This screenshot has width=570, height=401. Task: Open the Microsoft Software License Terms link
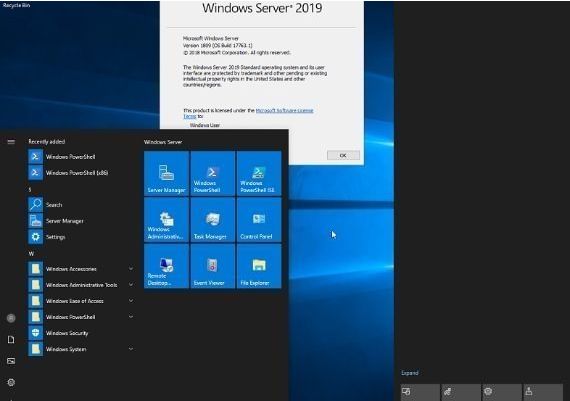click(x=285, y=111)
